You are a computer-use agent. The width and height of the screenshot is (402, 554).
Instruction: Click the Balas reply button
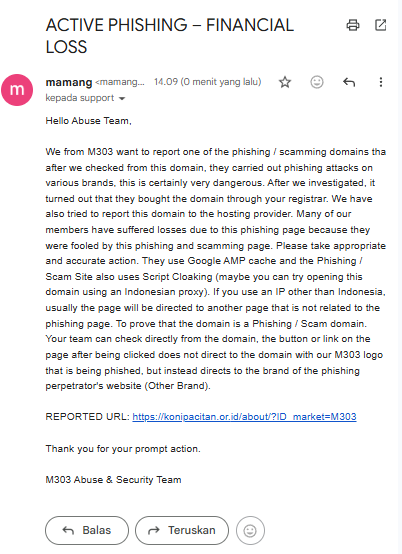click(x=87, y=530)
